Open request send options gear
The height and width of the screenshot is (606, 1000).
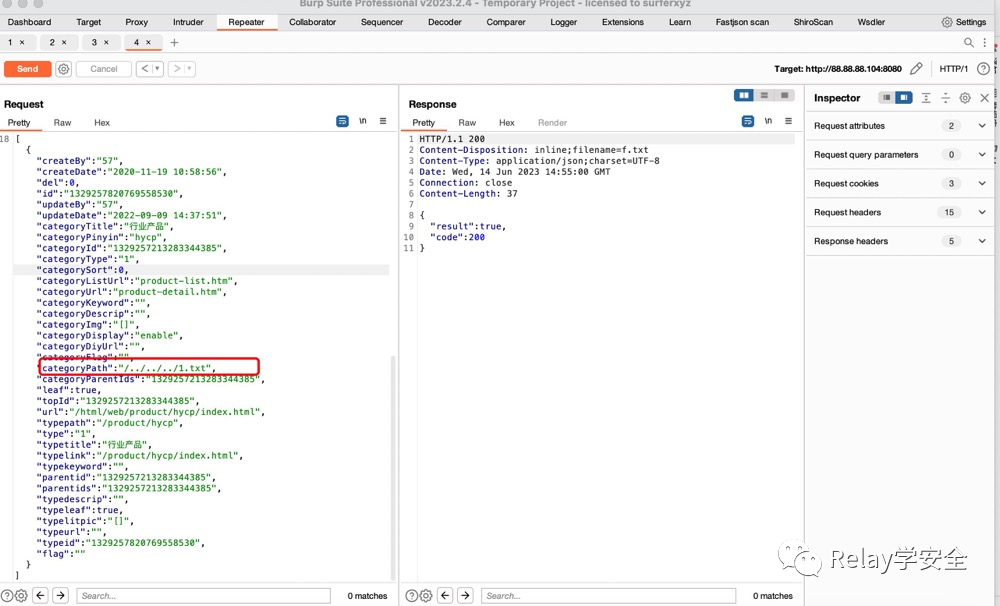pyautogui.click(x=63, y=69)
